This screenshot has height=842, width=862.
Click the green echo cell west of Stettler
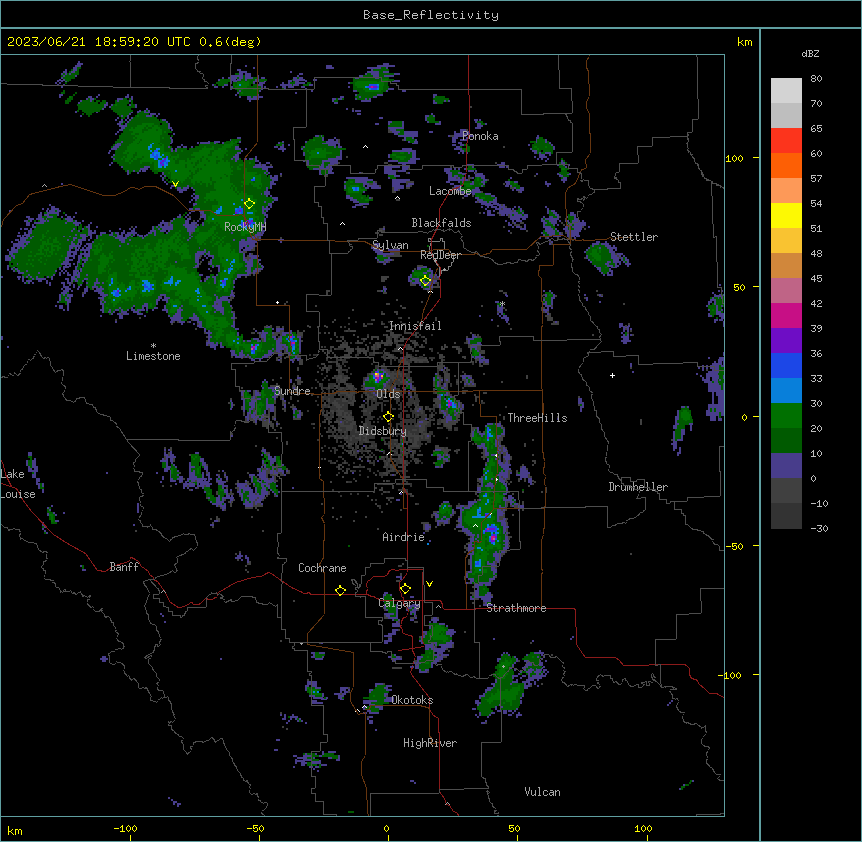pyautogui.click(x=602, y=257)
